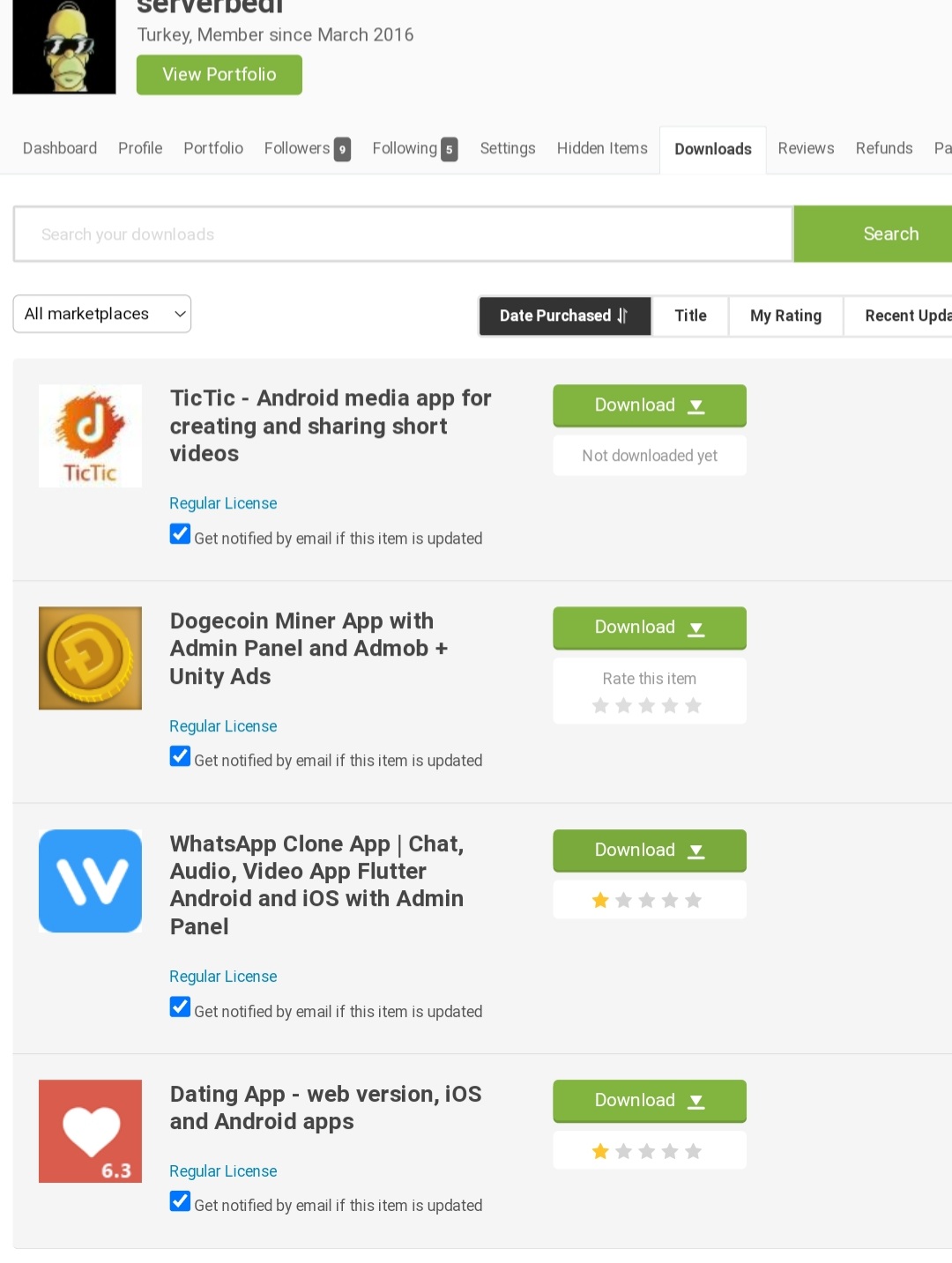Image resolution: width=952 pixels, height=1263 pixels.
Task: Uncheck email notification for Dogecoin Miner item
Action: click(180, 756)
